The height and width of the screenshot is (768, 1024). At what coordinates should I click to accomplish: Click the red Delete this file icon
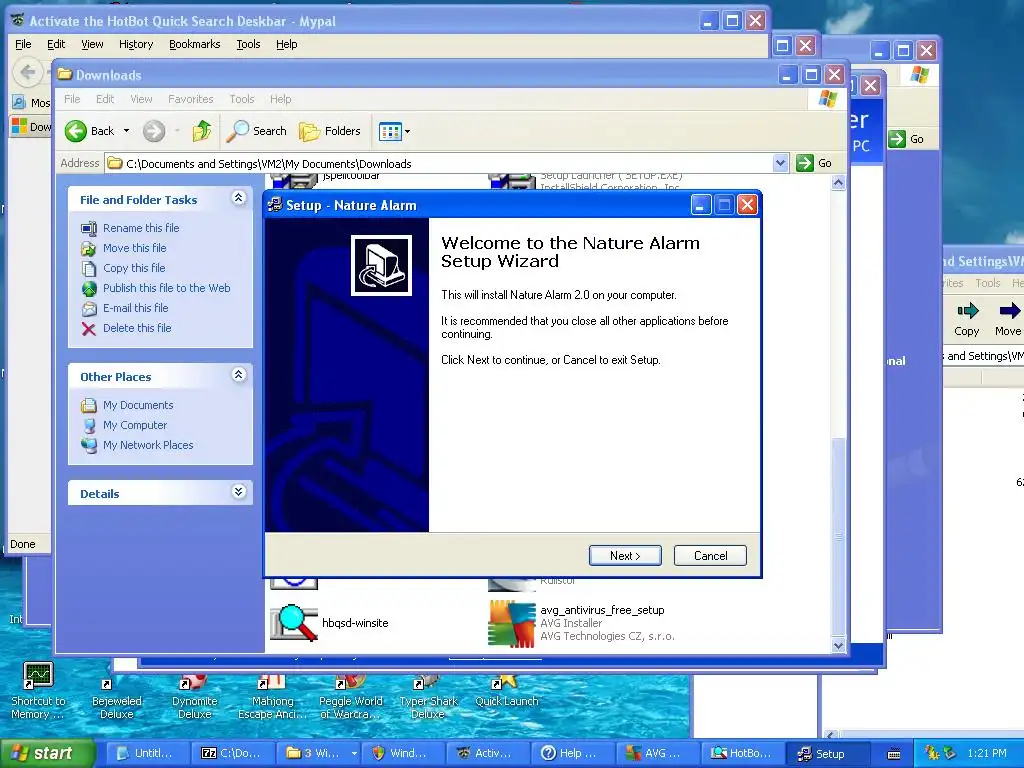point(89,328)
